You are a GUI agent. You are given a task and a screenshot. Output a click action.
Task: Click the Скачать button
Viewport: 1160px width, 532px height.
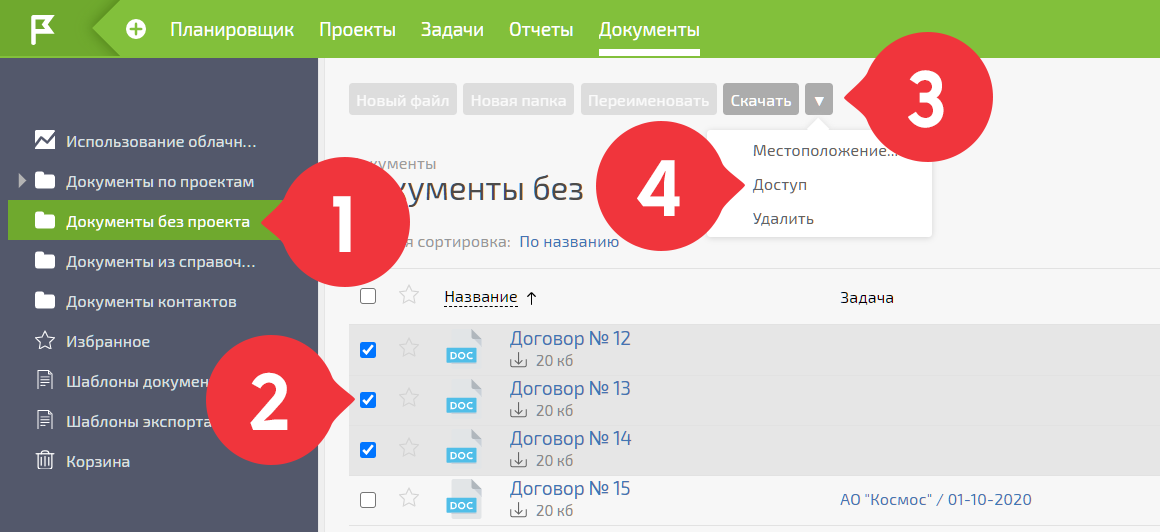pos(761,99)
